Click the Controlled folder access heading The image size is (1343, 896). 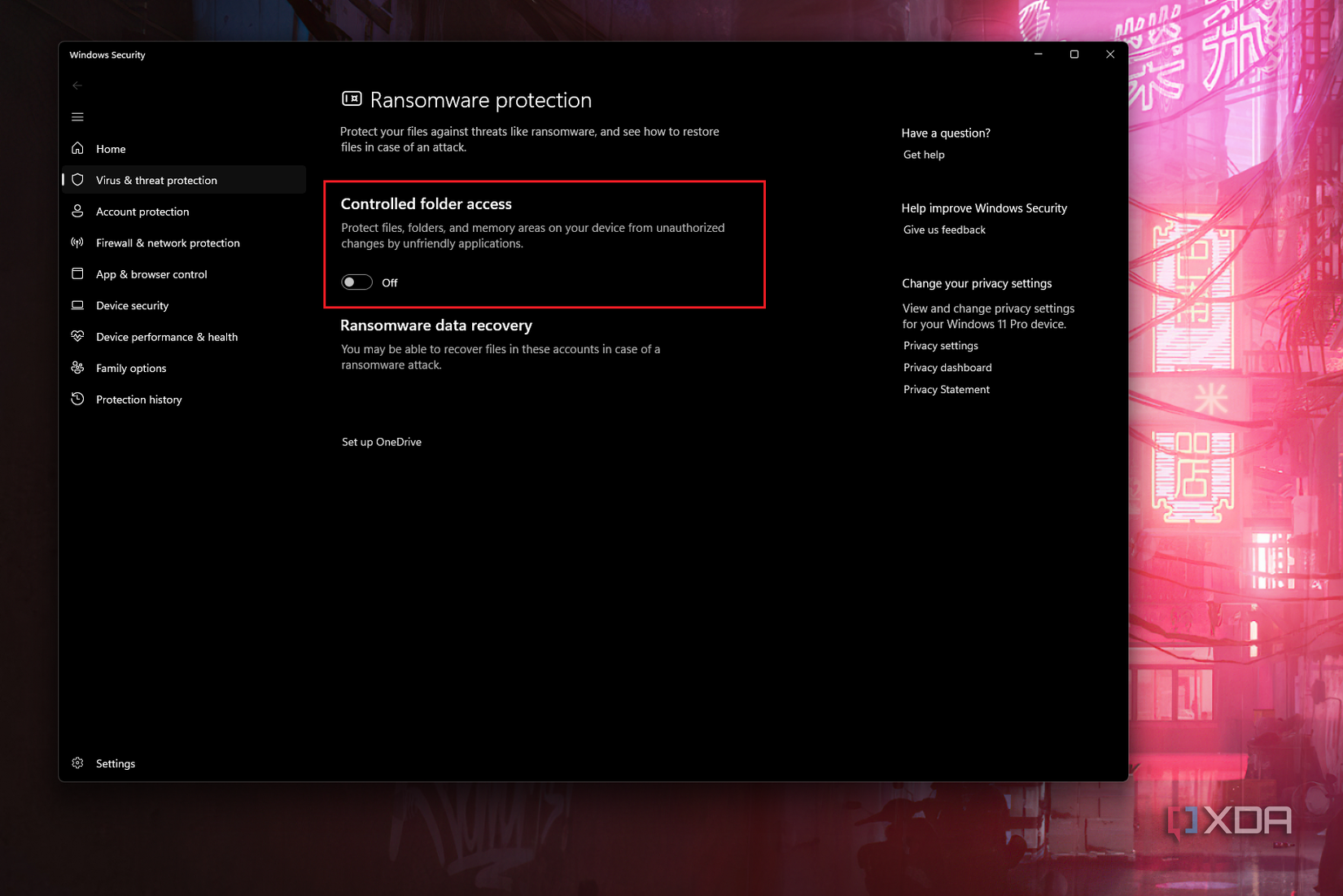click(x=427, y=204)
